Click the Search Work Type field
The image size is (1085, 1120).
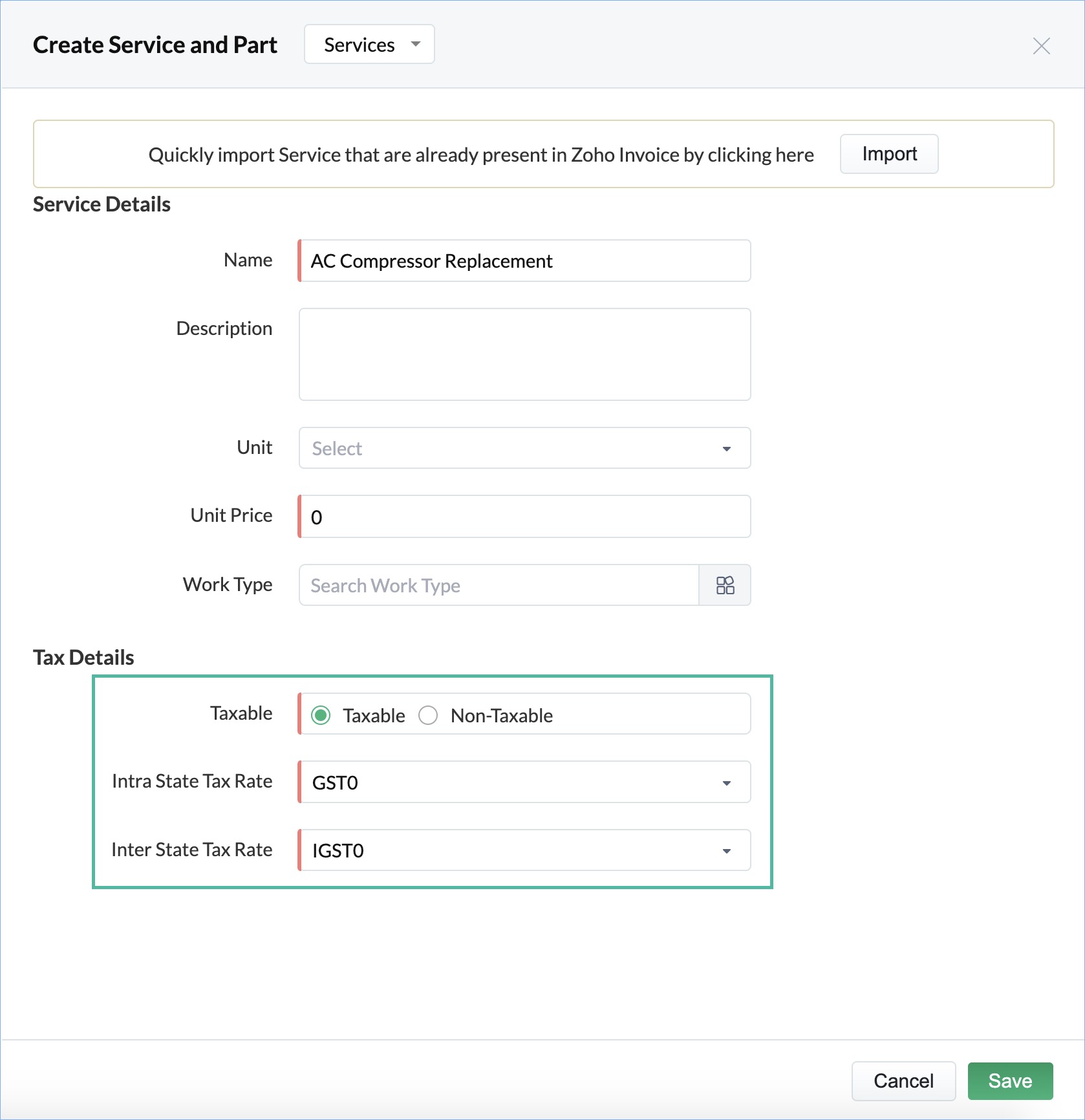pos(499,585)
